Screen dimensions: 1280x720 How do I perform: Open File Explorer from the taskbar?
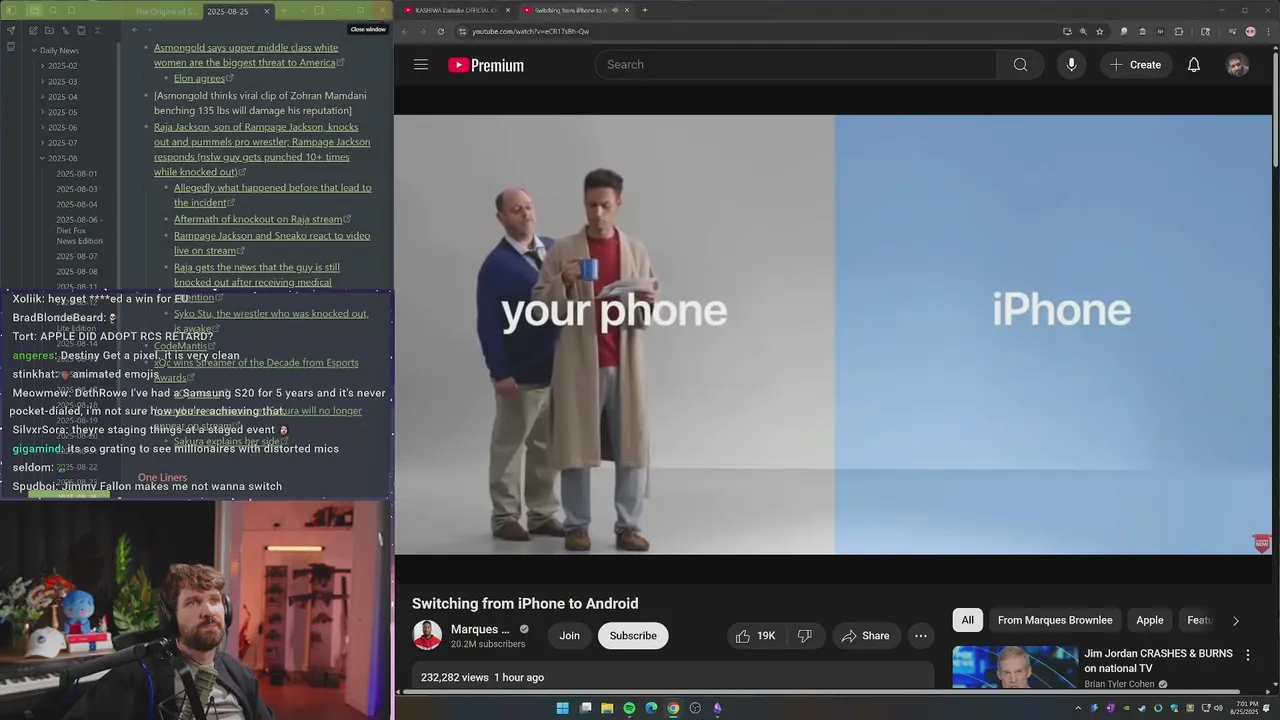607,708
